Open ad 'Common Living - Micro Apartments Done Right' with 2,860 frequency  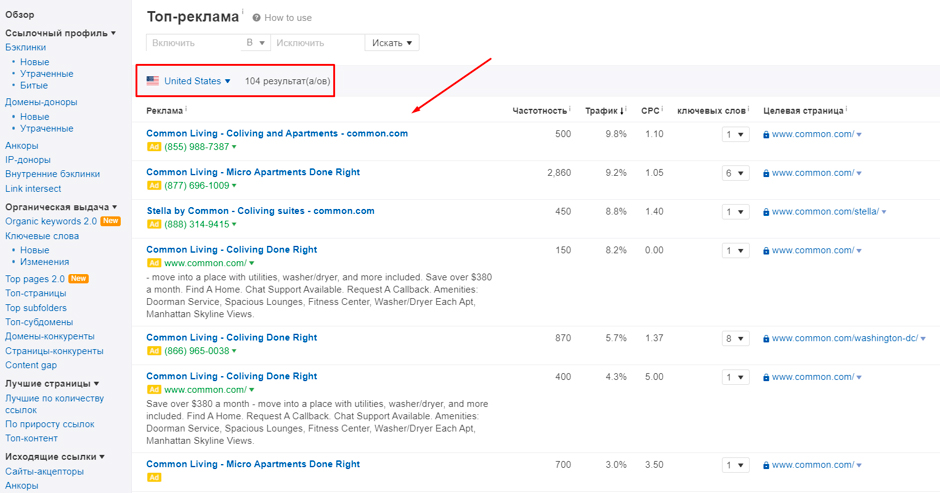pyautogui.click(x=253, y=172)
